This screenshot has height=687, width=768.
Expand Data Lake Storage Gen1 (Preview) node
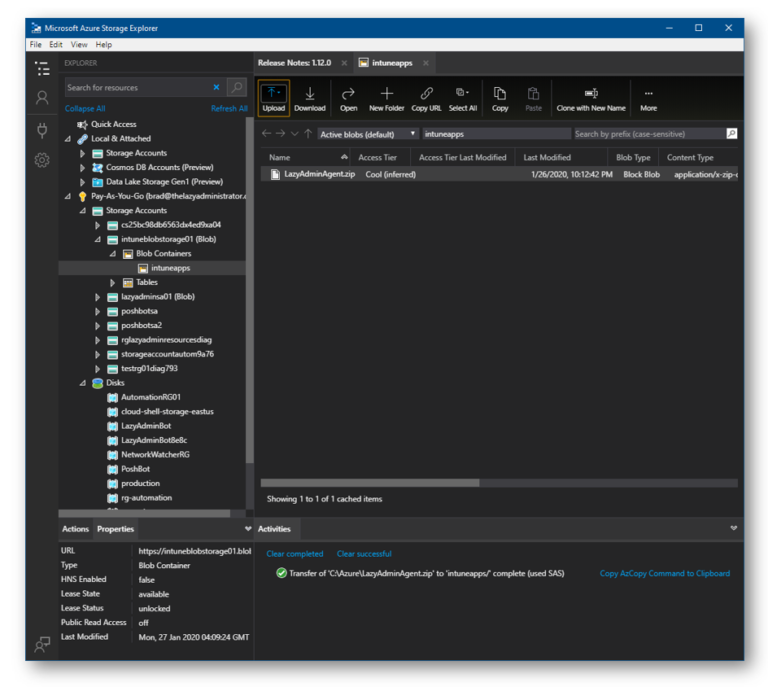82,182
